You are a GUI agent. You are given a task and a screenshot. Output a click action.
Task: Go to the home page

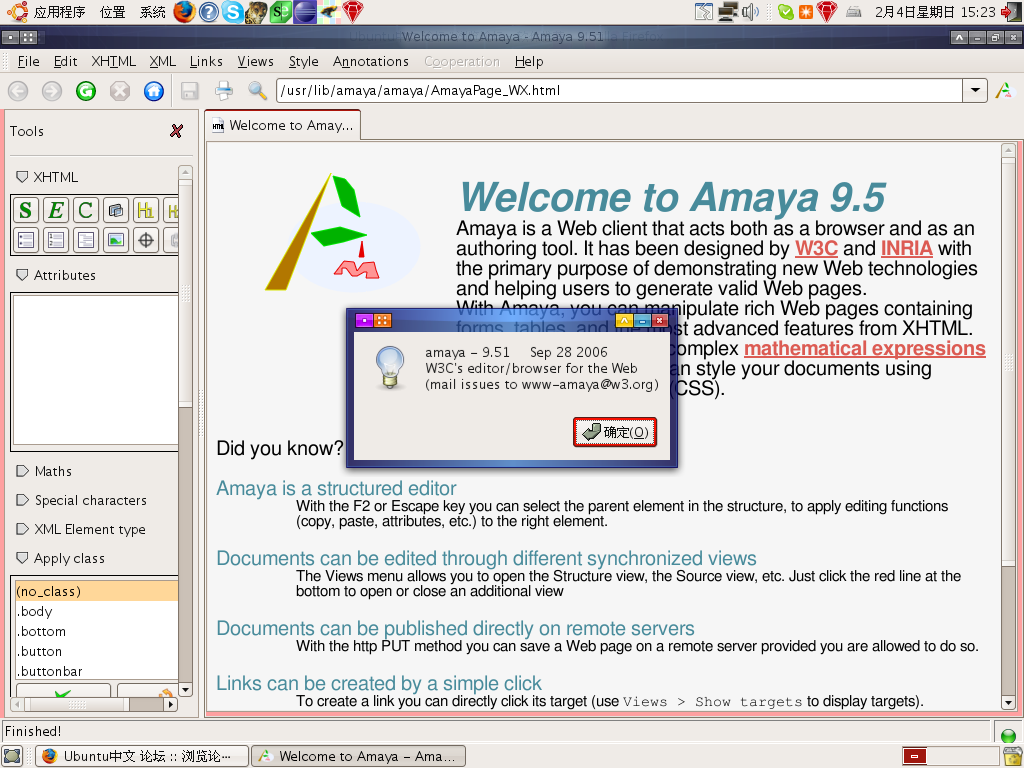coord(153,91)
